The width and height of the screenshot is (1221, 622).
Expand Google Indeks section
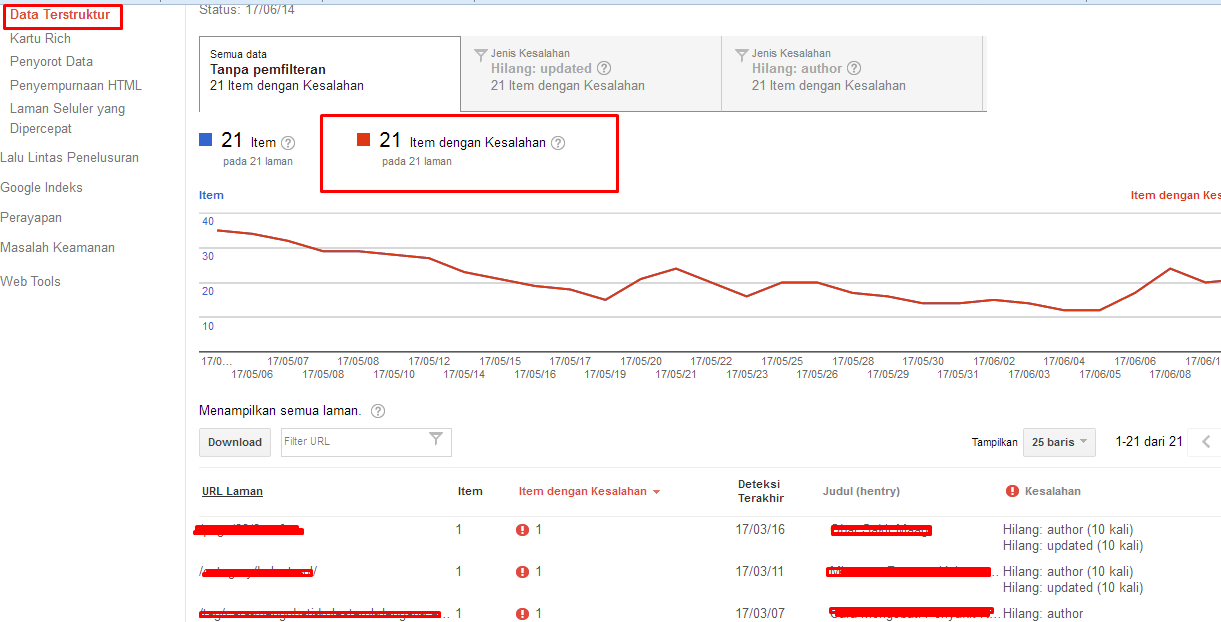click(42, 188)
